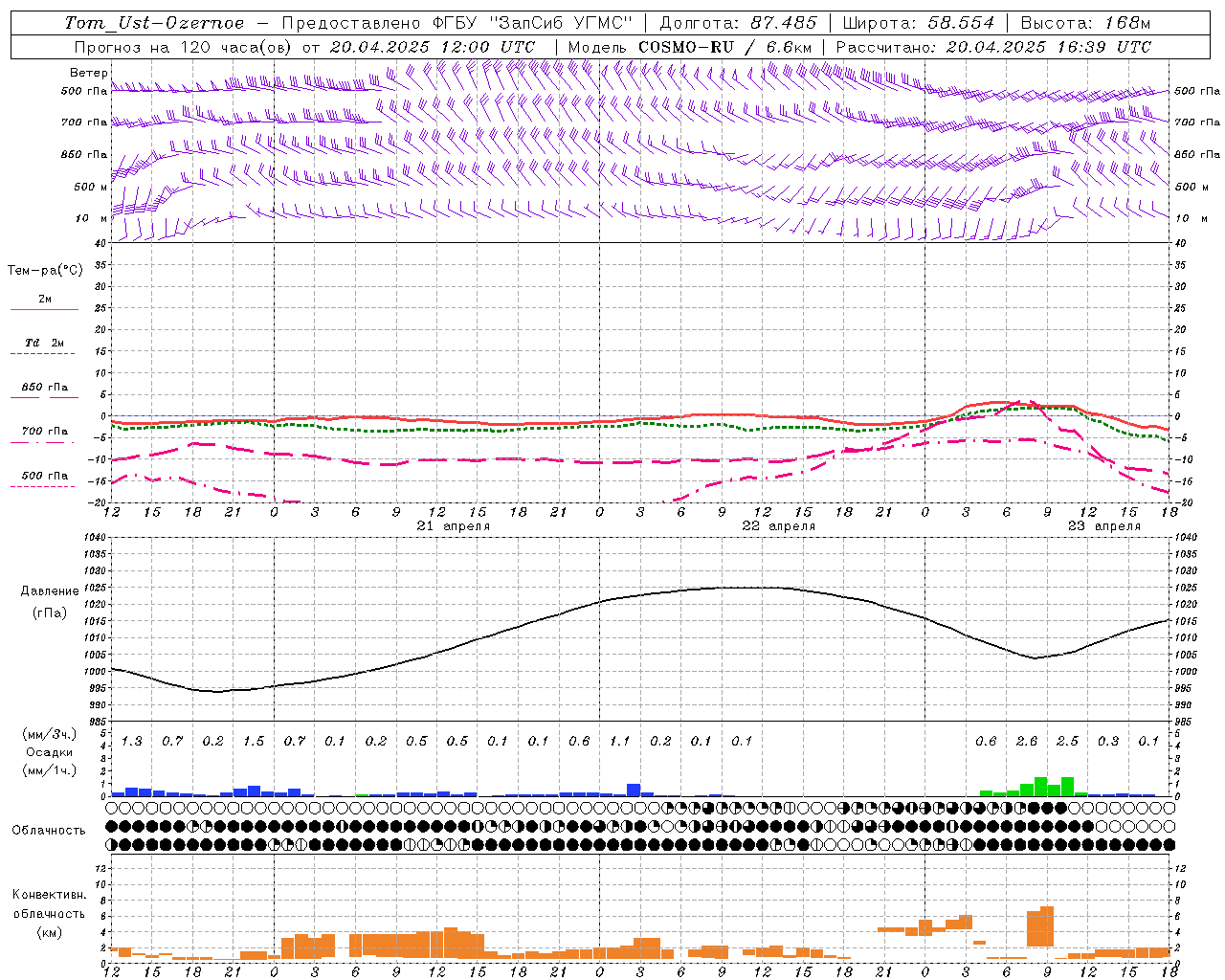Click the date label 21 апреля
Image resolution: width=1225 pixels, height=980 pixels.
(x=454, y=526)
